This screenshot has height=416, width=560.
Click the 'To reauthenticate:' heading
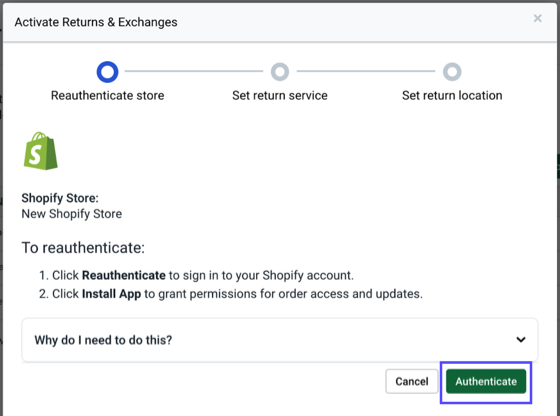point(83,247)
